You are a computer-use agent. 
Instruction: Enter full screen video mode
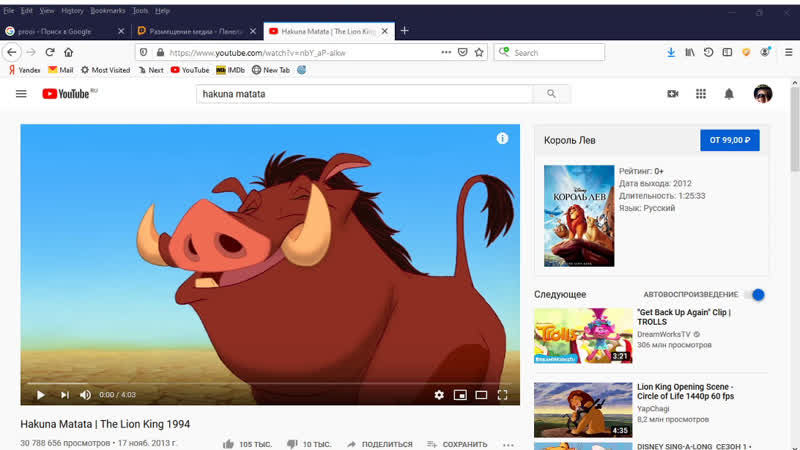point(503,395)
